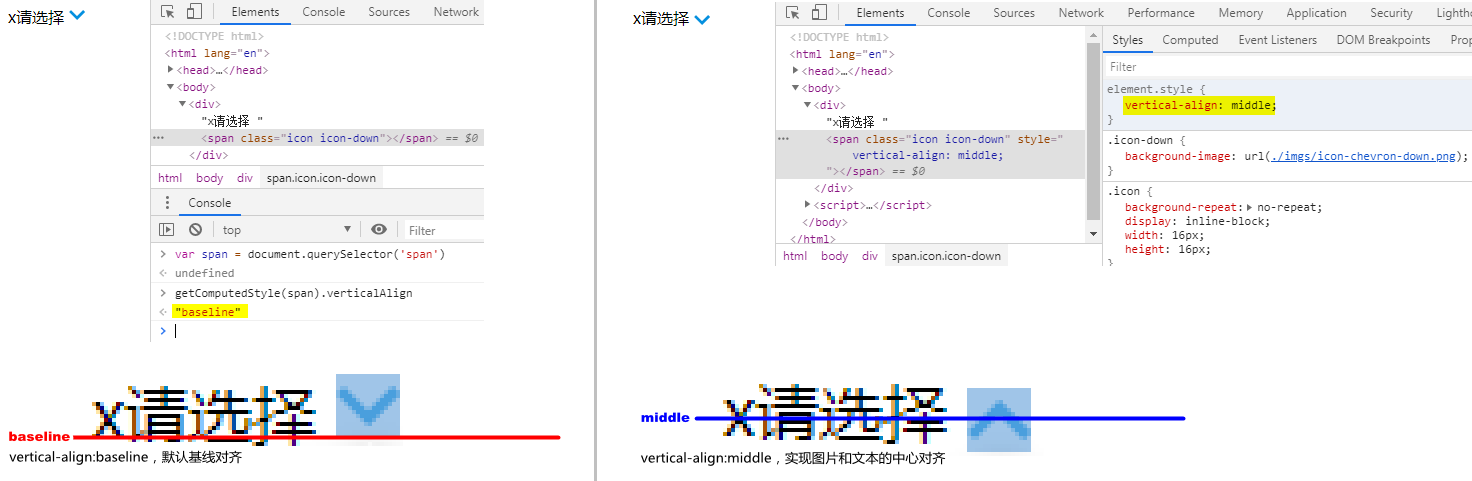Select the Event Listeners sidebar tab
The image size is (1472, 481).
point(1278,40)
